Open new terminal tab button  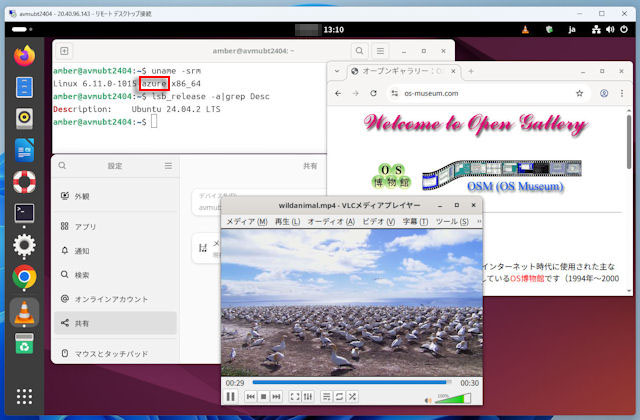[64, 51]
